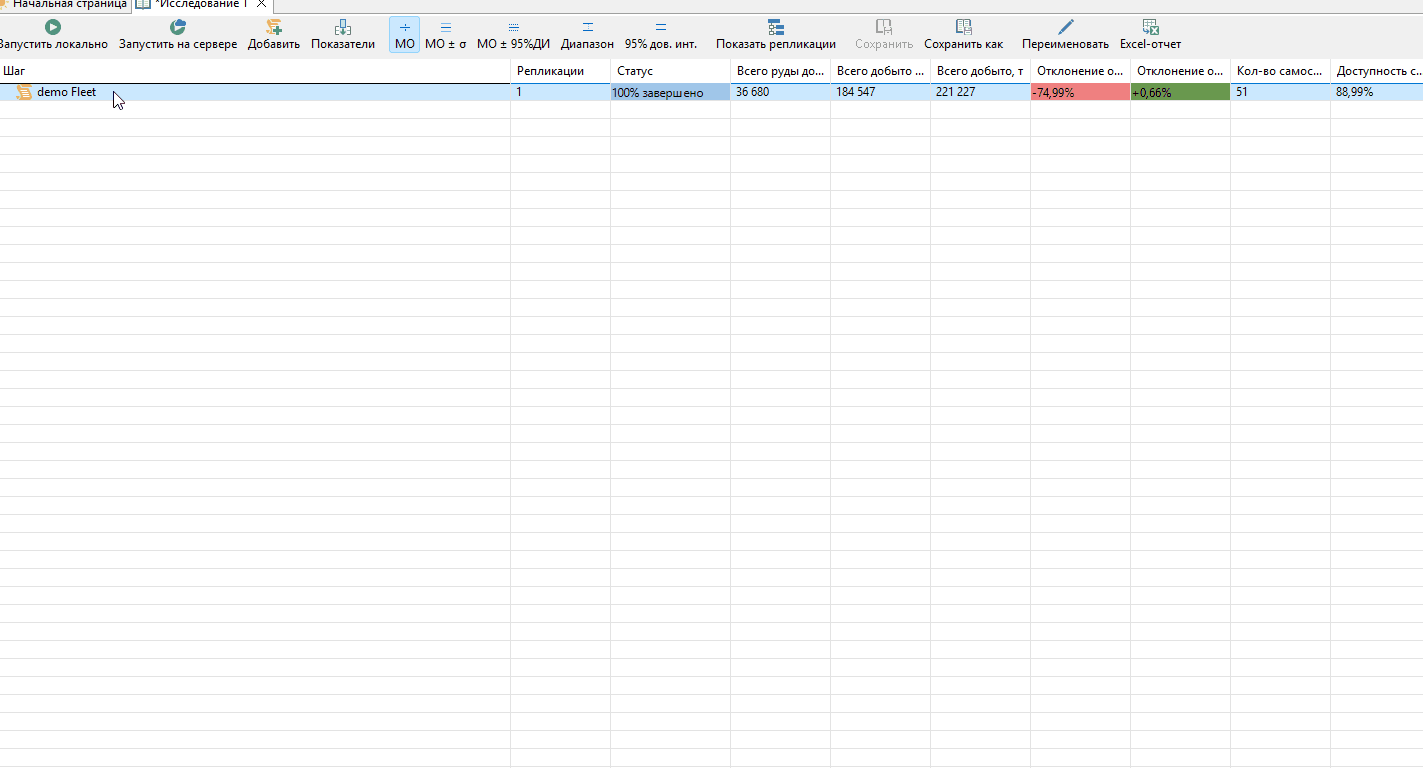The height and width of the screenshot is (768, 1423).
Task: Click the Переименовать pencil icon
Action: coord(1066,27)
